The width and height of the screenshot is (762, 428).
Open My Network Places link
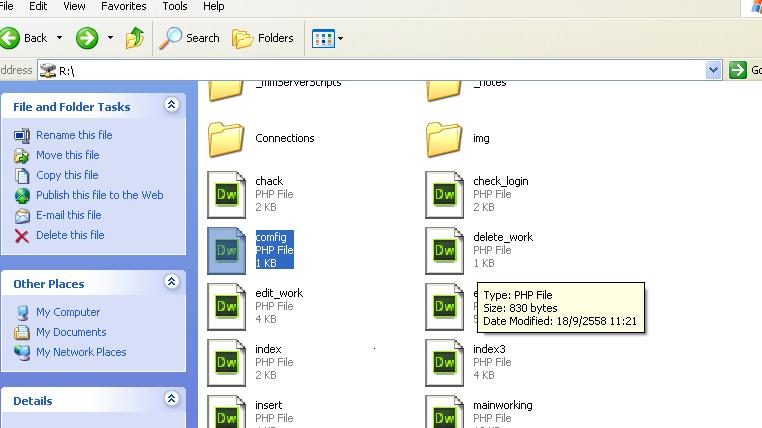pos(81,352)
